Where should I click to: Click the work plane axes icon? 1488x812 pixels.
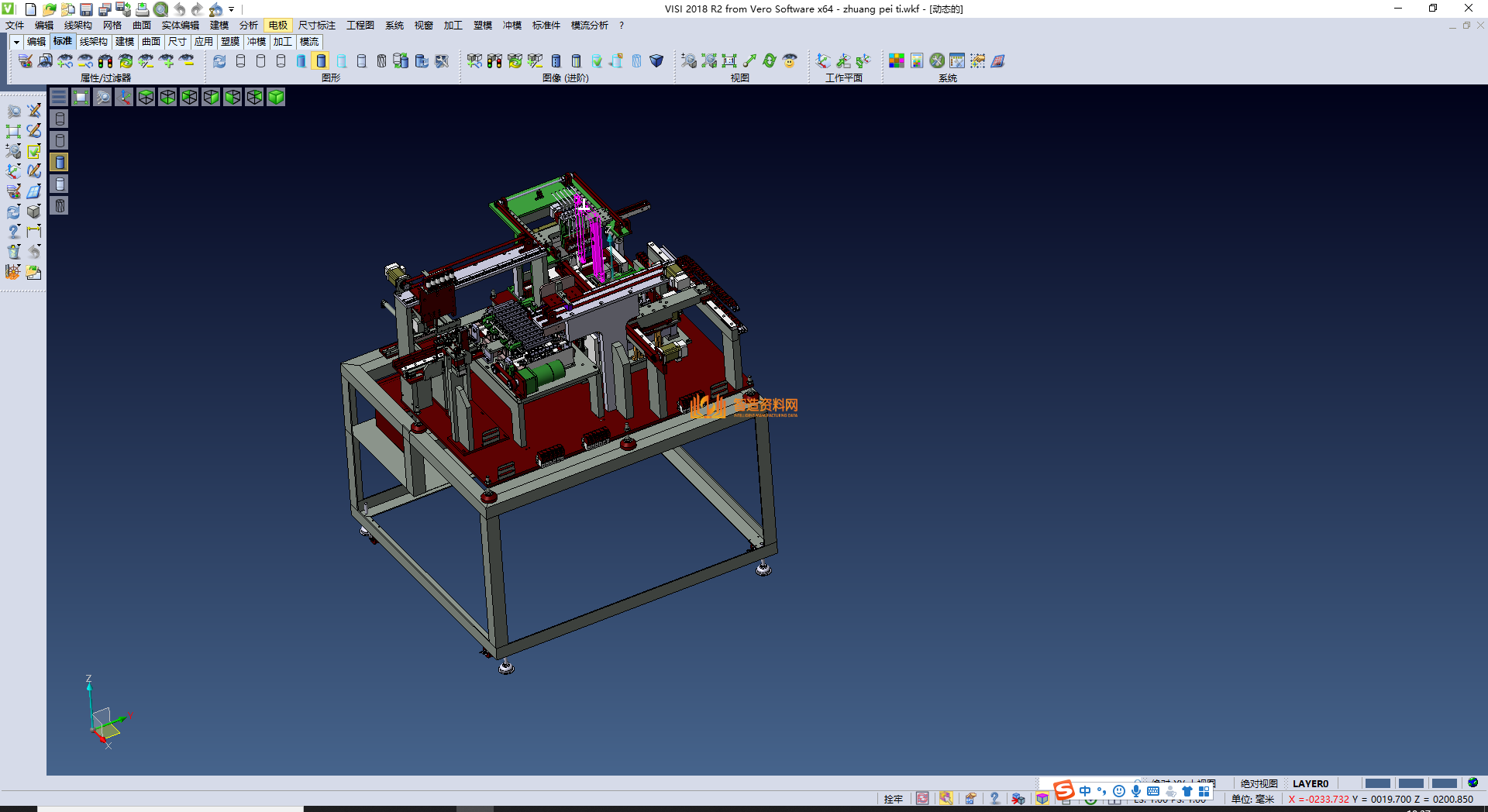pos(823,60)
